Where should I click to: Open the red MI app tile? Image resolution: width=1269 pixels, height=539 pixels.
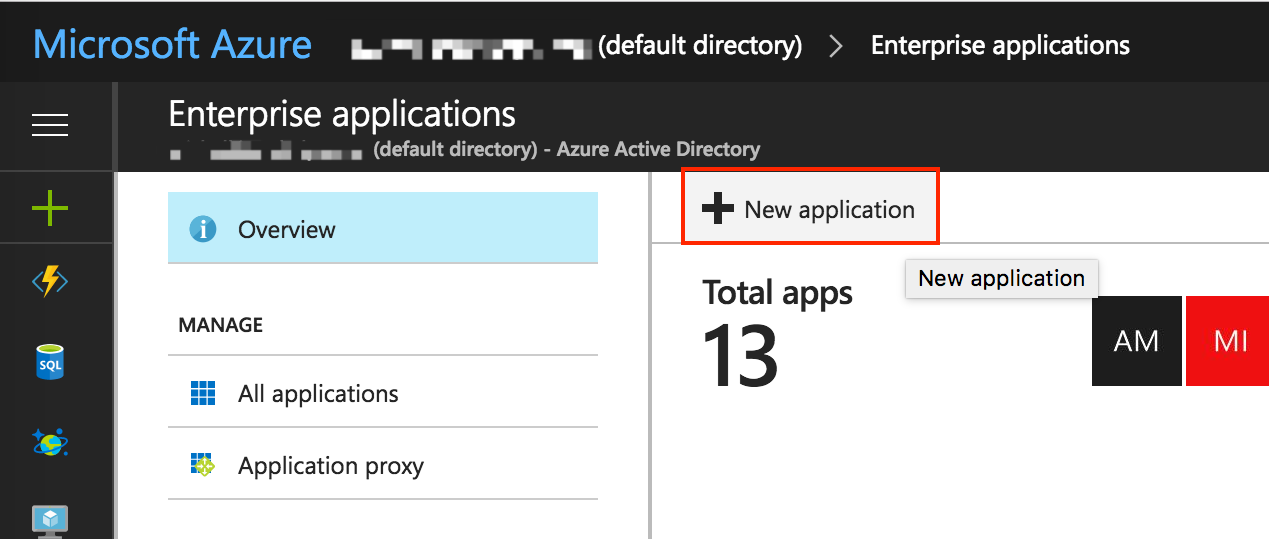coord(1228,341)
